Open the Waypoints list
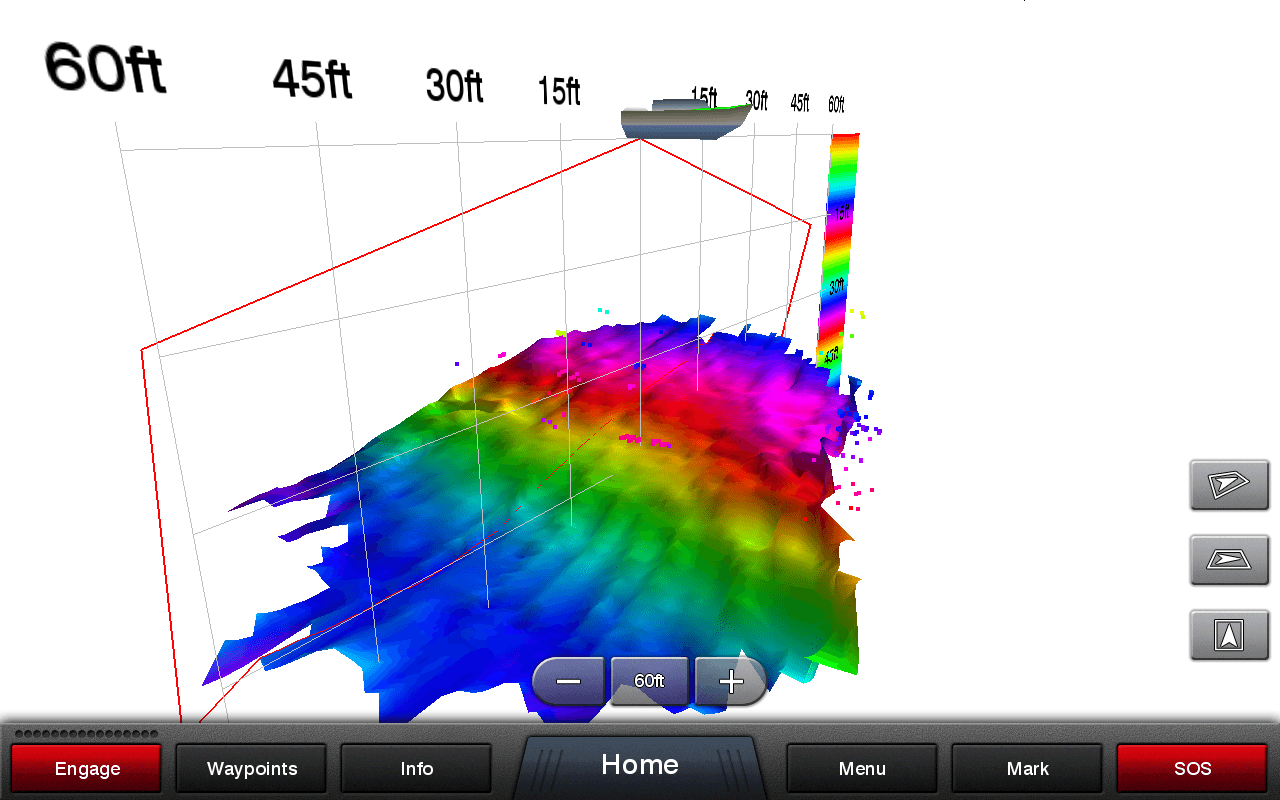Image resolution: width=1280 pixels, height=800 pixels. [x=251, y=769]
